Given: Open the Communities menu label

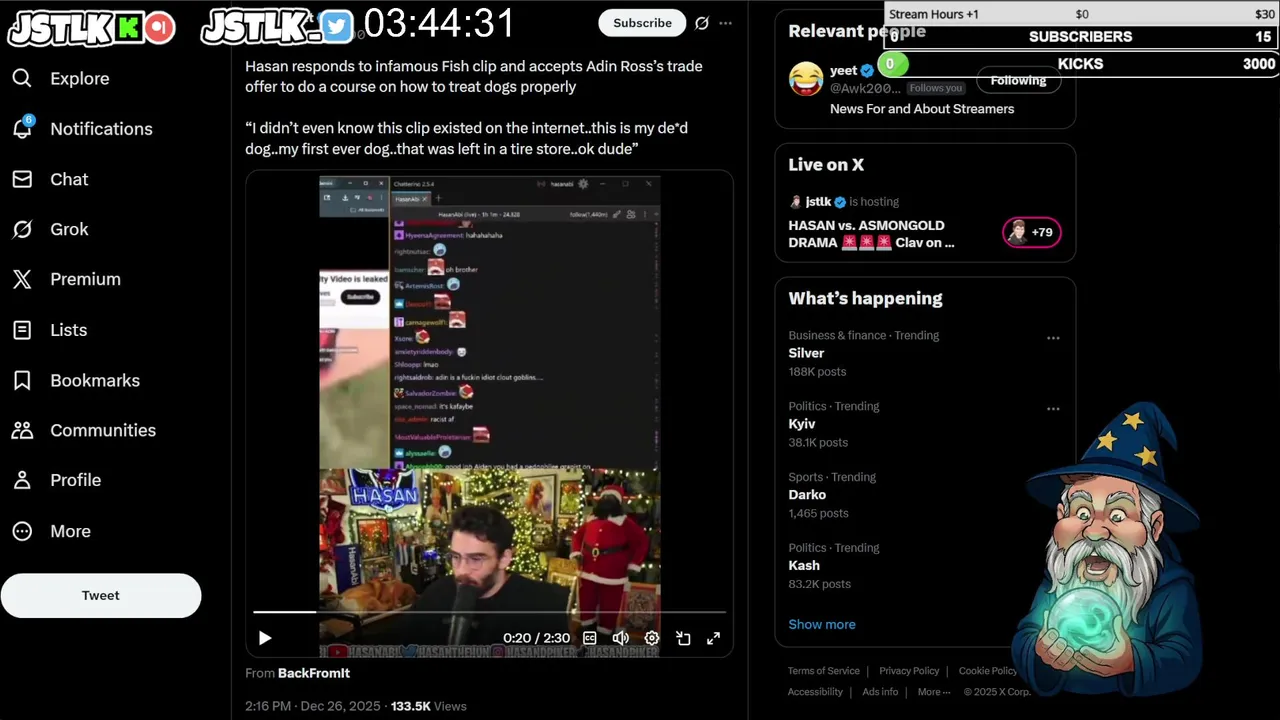Looking at the screenshot, I should [103, 430].
